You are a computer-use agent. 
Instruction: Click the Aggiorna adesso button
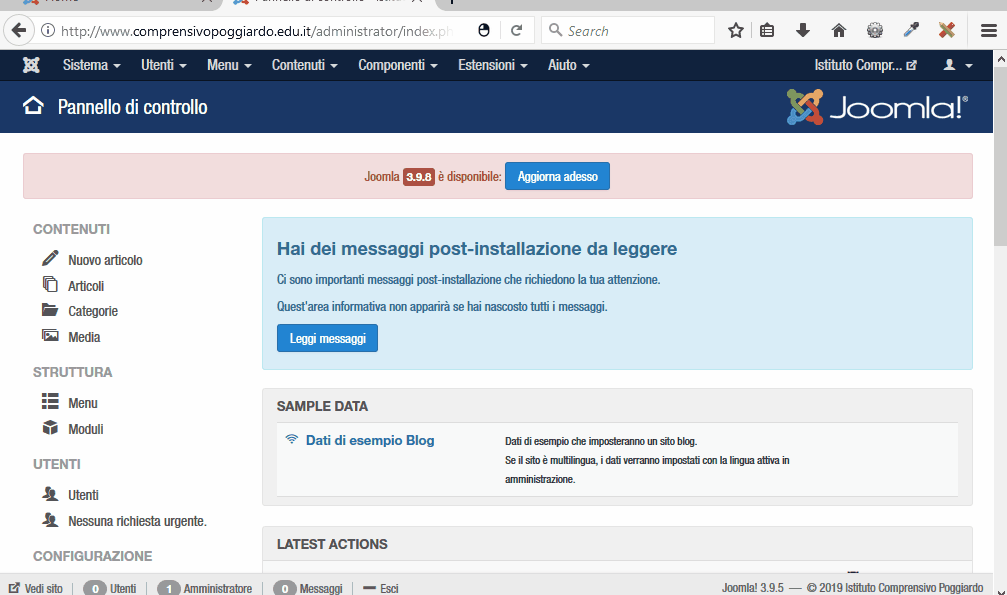557,176
